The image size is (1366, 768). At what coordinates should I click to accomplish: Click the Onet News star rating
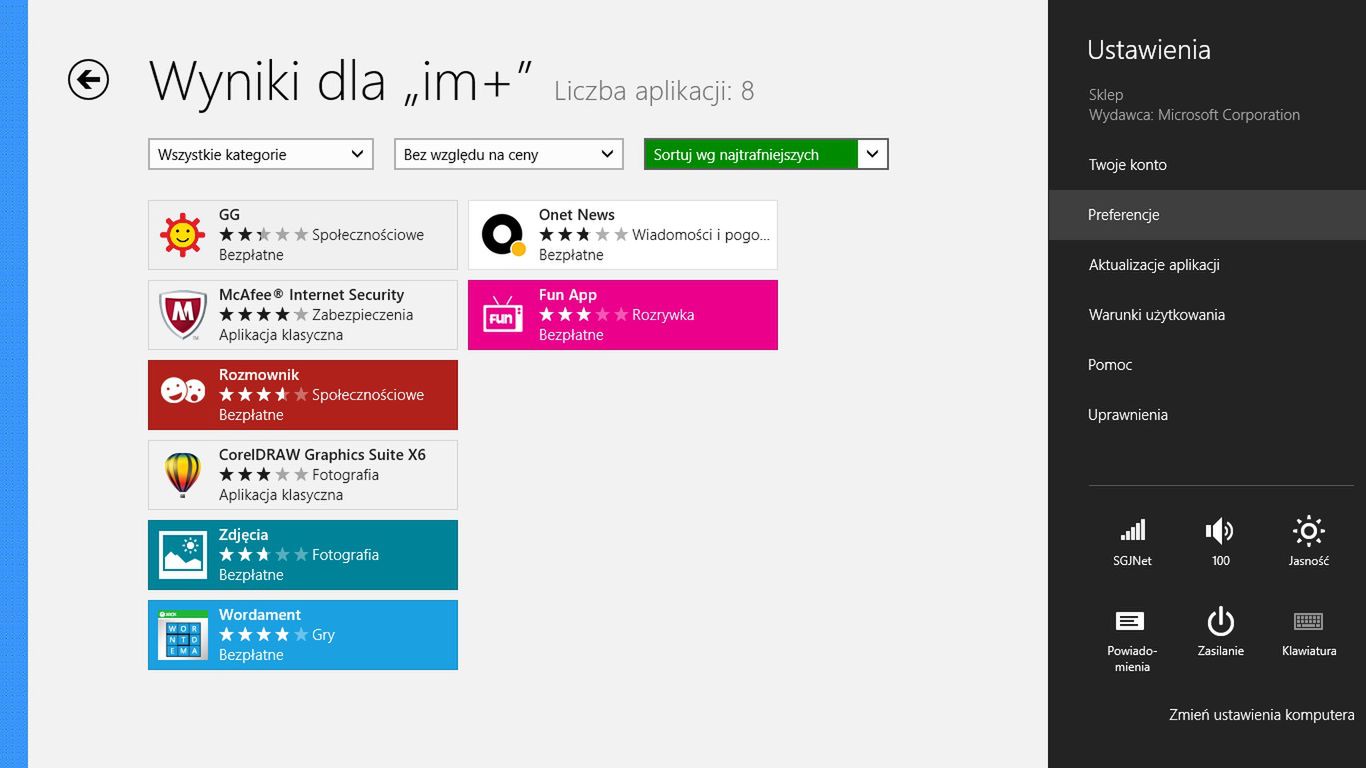(x=583, y=235)
